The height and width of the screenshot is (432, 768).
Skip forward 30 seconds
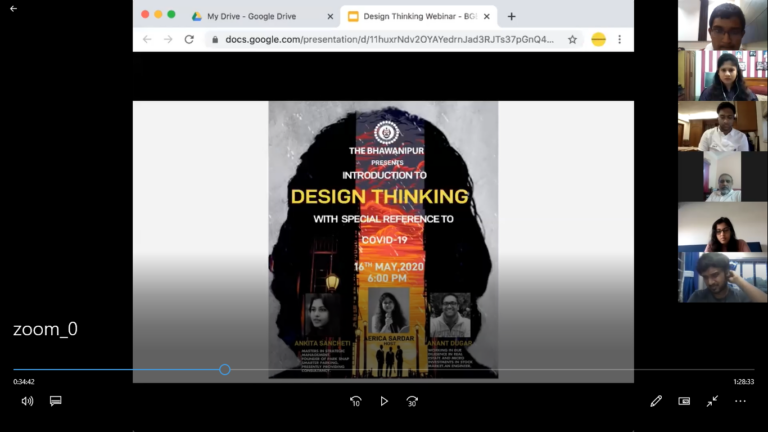click(412, 401)
